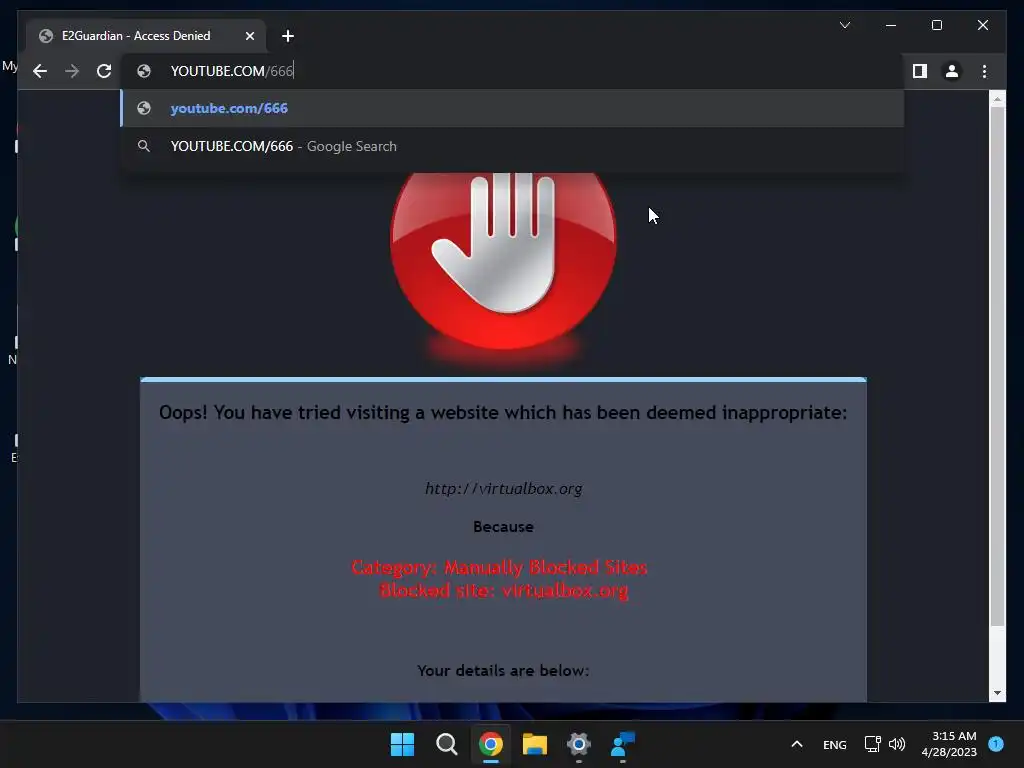Open the network status tray icon
The image size is (1024, 768).
click(872, 744)
